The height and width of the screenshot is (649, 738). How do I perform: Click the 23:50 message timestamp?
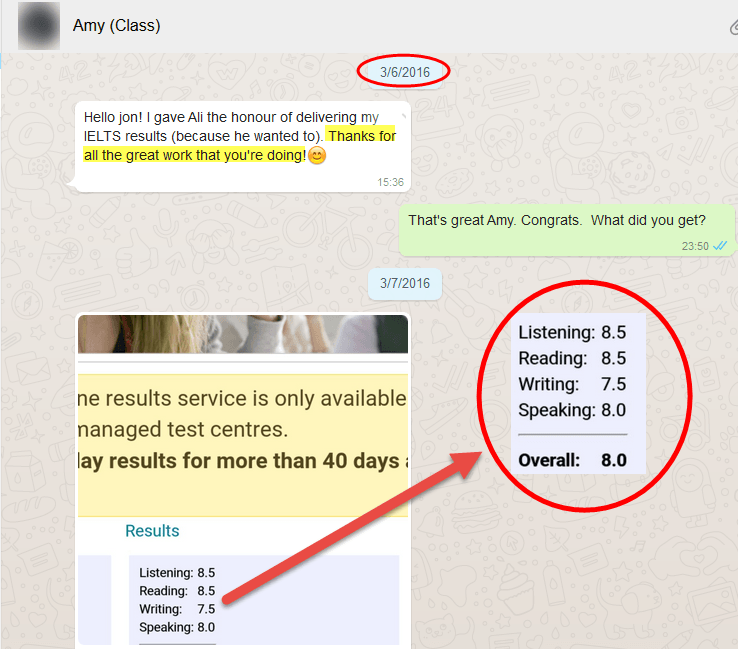tap(695, 246)
